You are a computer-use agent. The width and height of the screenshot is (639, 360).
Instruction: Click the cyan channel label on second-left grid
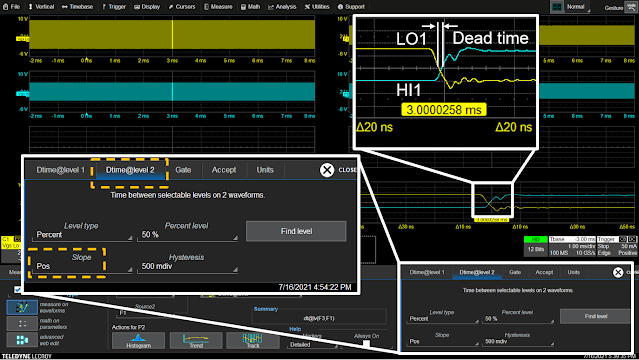(x=23, y=94)
